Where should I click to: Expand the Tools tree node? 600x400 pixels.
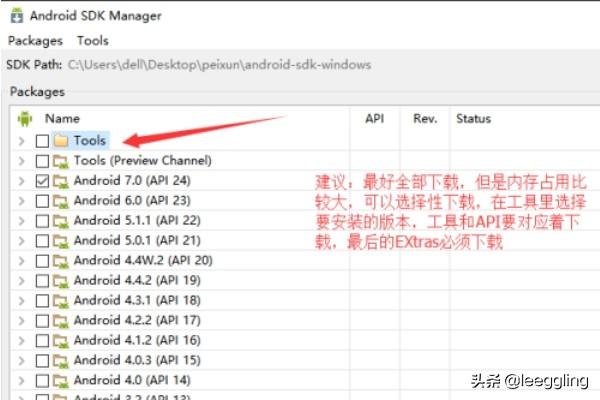(21, 141)
